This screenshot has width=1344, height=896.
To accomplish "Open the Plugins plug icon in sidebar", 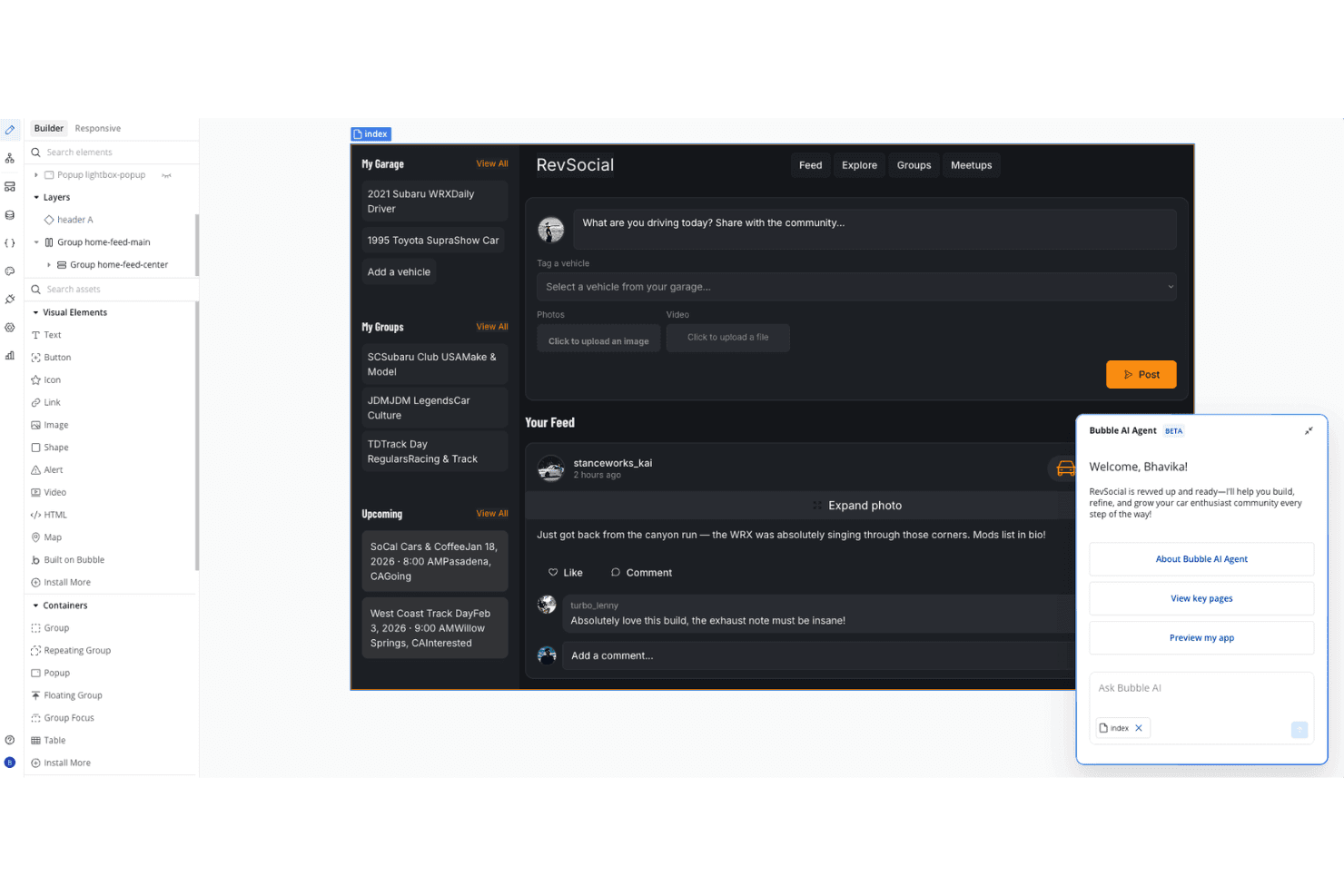I will coord(10,299).
